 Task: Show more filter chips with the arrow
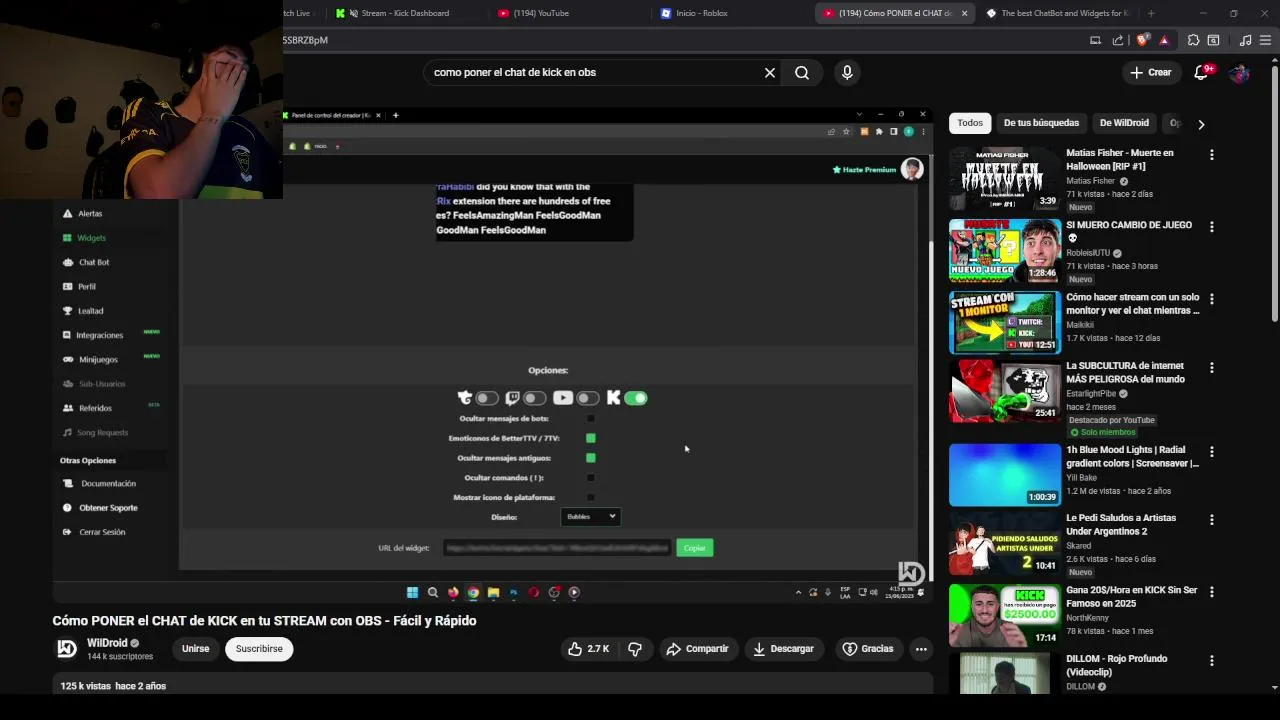click(1201, 124)
